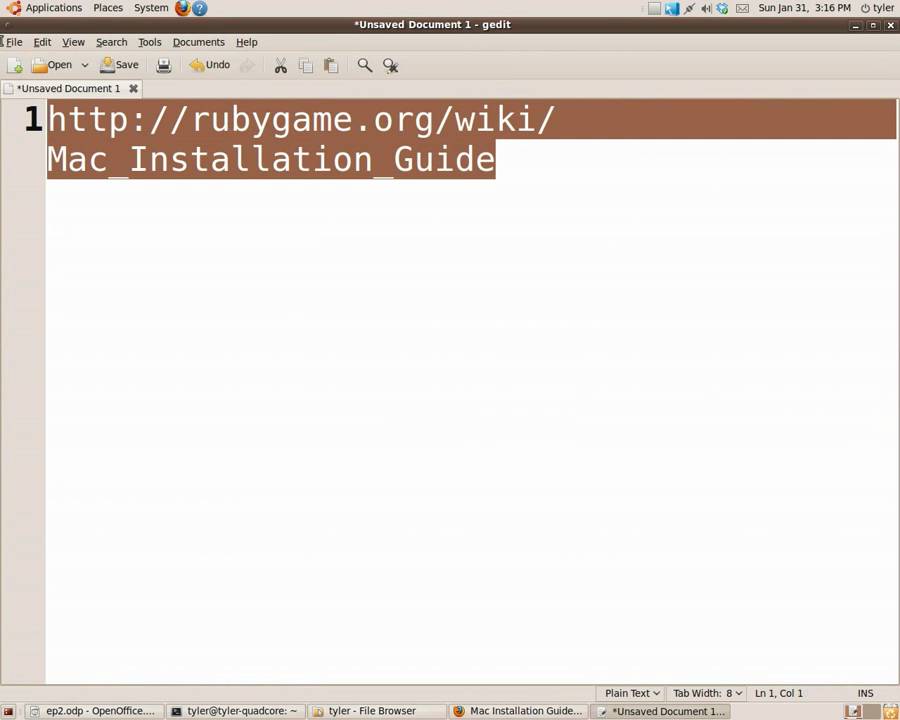Print the document via printer icon
The width and height of the screenshot is (900, 720).
click(164, 66)
